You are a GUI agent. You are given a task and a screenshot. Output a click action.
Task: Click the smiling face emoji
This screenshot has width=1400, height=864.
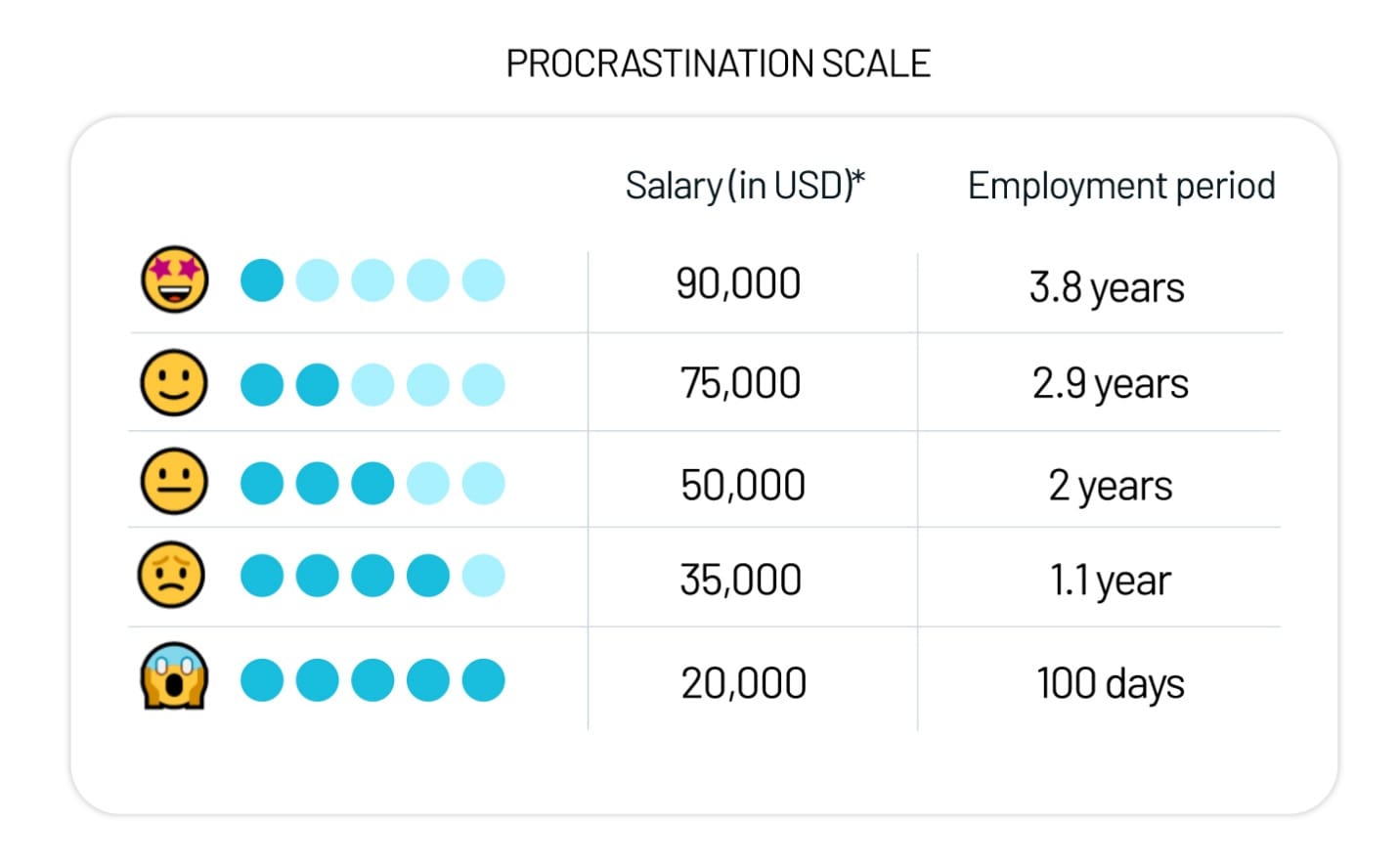(174, 383)
